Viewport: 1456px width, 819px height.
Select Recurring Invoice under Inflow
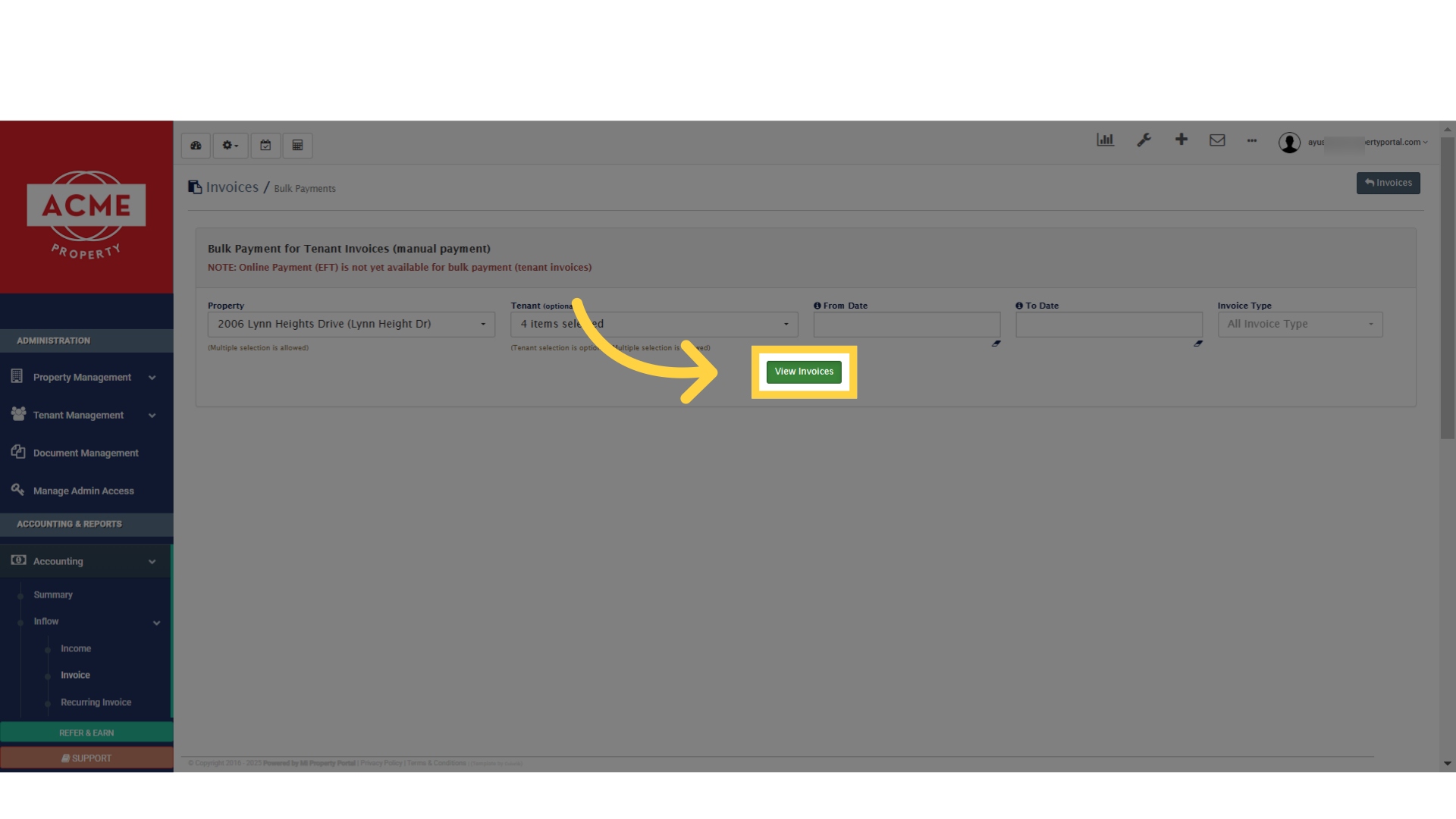pyautogui.click(x=96, y=703)
